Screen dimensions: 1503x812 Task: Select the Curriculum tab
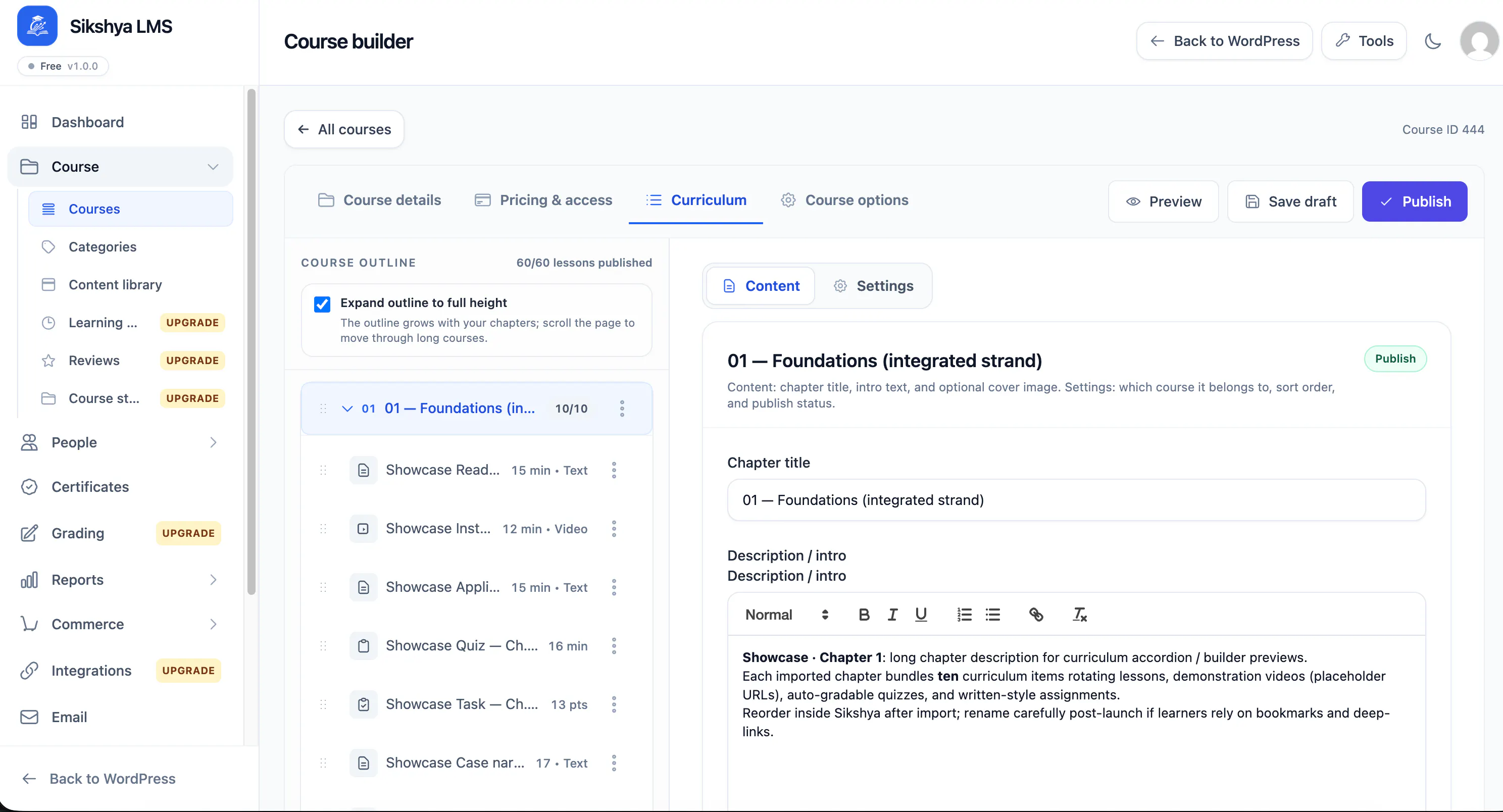695,200
